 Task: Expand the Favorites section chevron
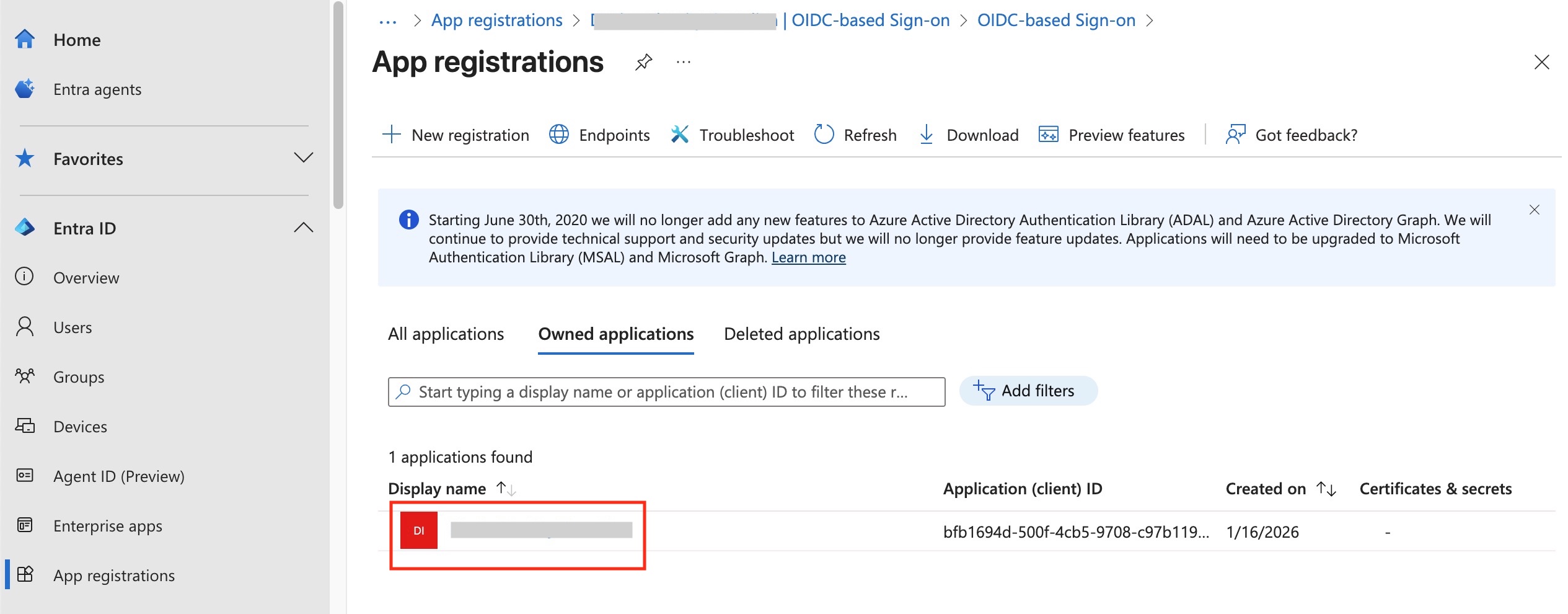(x=303, y=158)
